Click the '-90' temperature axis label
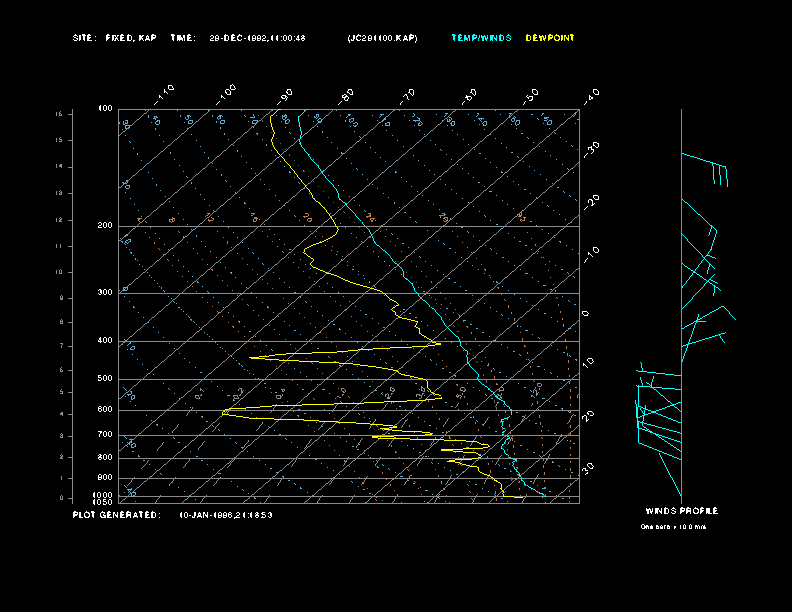Viewport: 792px width, 612px height. (x=285, y=96)
